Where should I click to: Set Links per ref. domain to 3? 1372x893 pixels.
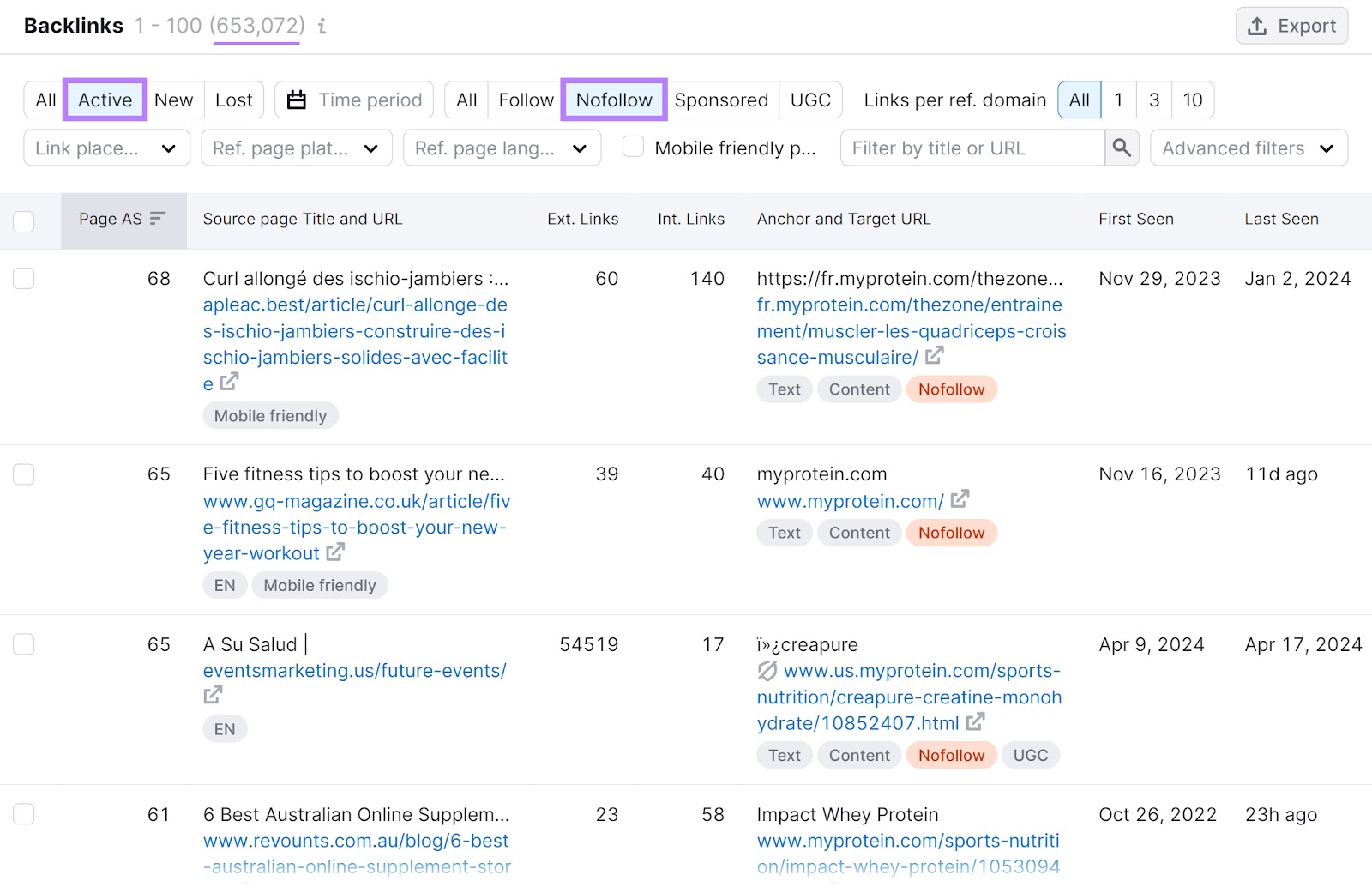pyautogui.click(x=1153, y=100)
